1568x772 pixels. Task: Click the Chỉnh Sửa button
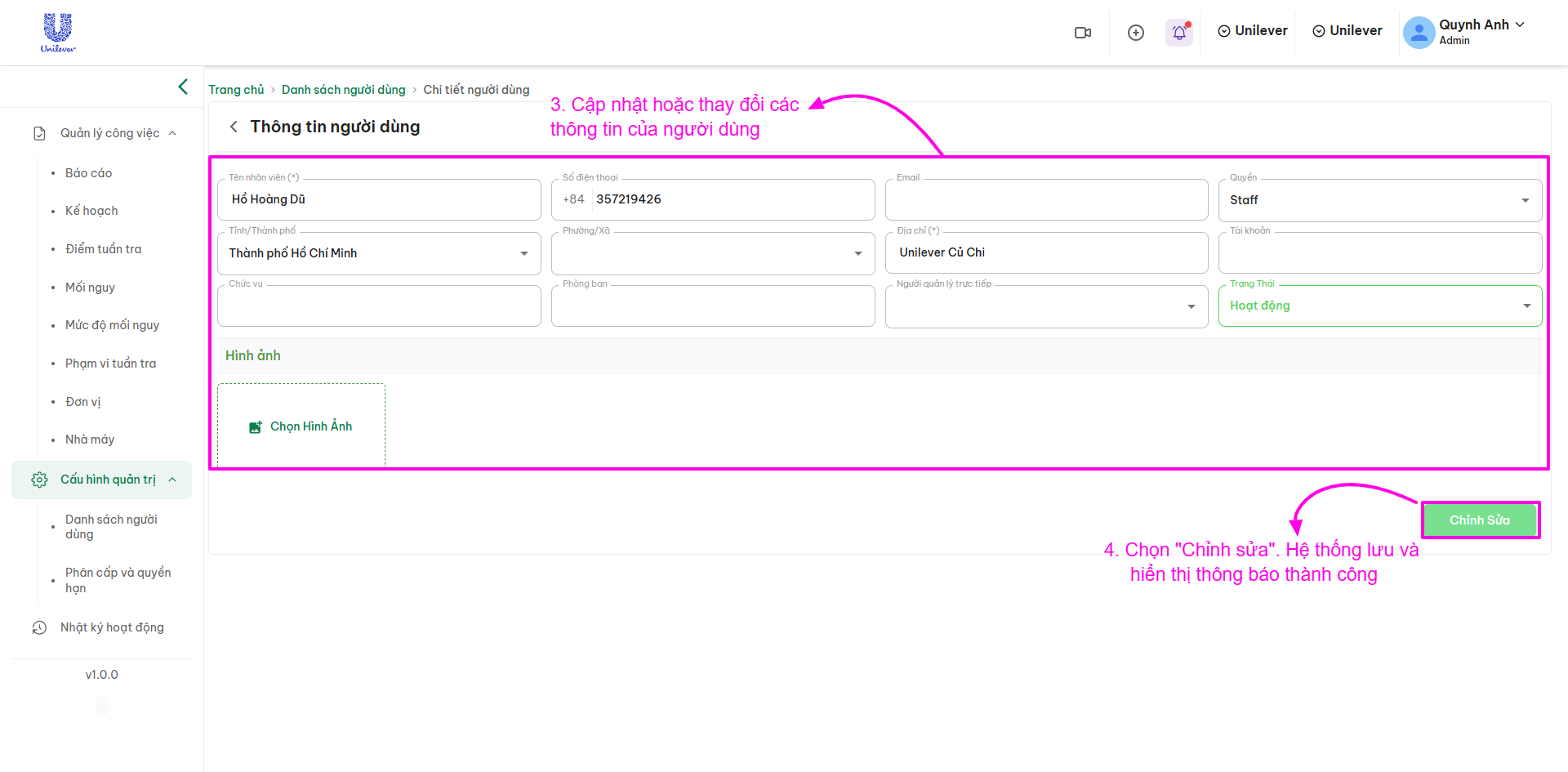pos(1479,520)
